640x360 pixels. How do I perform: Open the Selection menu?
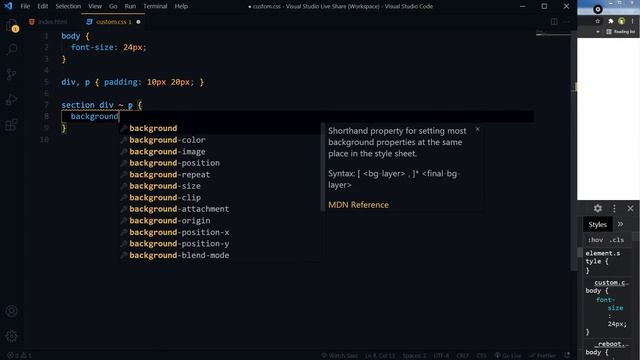point(68,6)
